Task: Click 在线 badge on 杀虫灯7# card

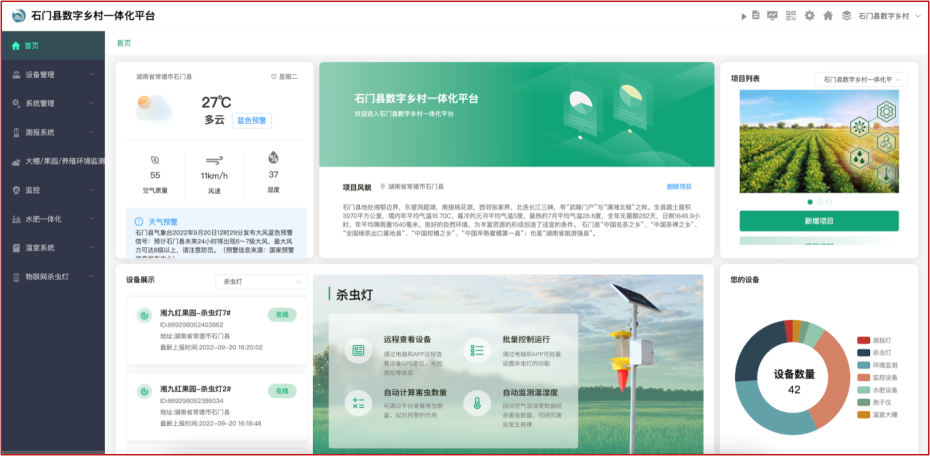Action: (282, 315)
